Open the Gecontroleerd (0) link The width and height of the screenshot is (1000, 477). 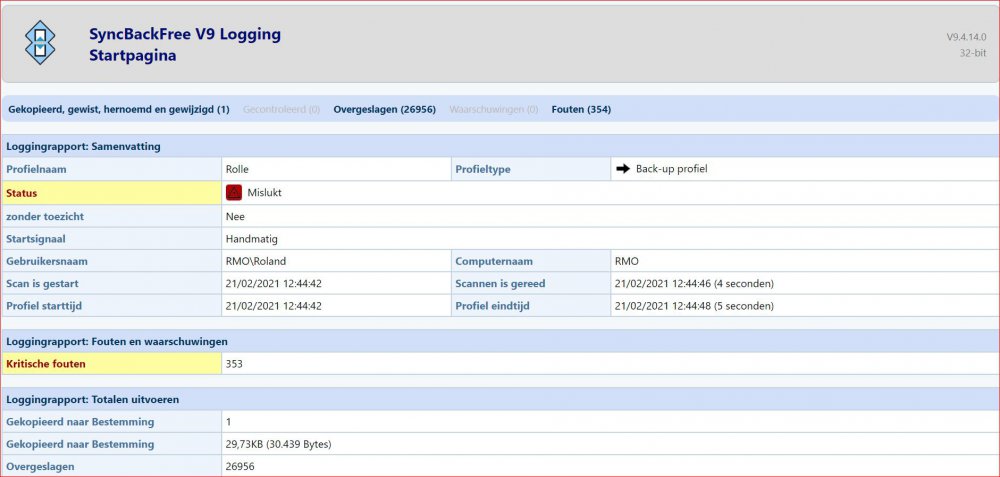pos(281,109)
